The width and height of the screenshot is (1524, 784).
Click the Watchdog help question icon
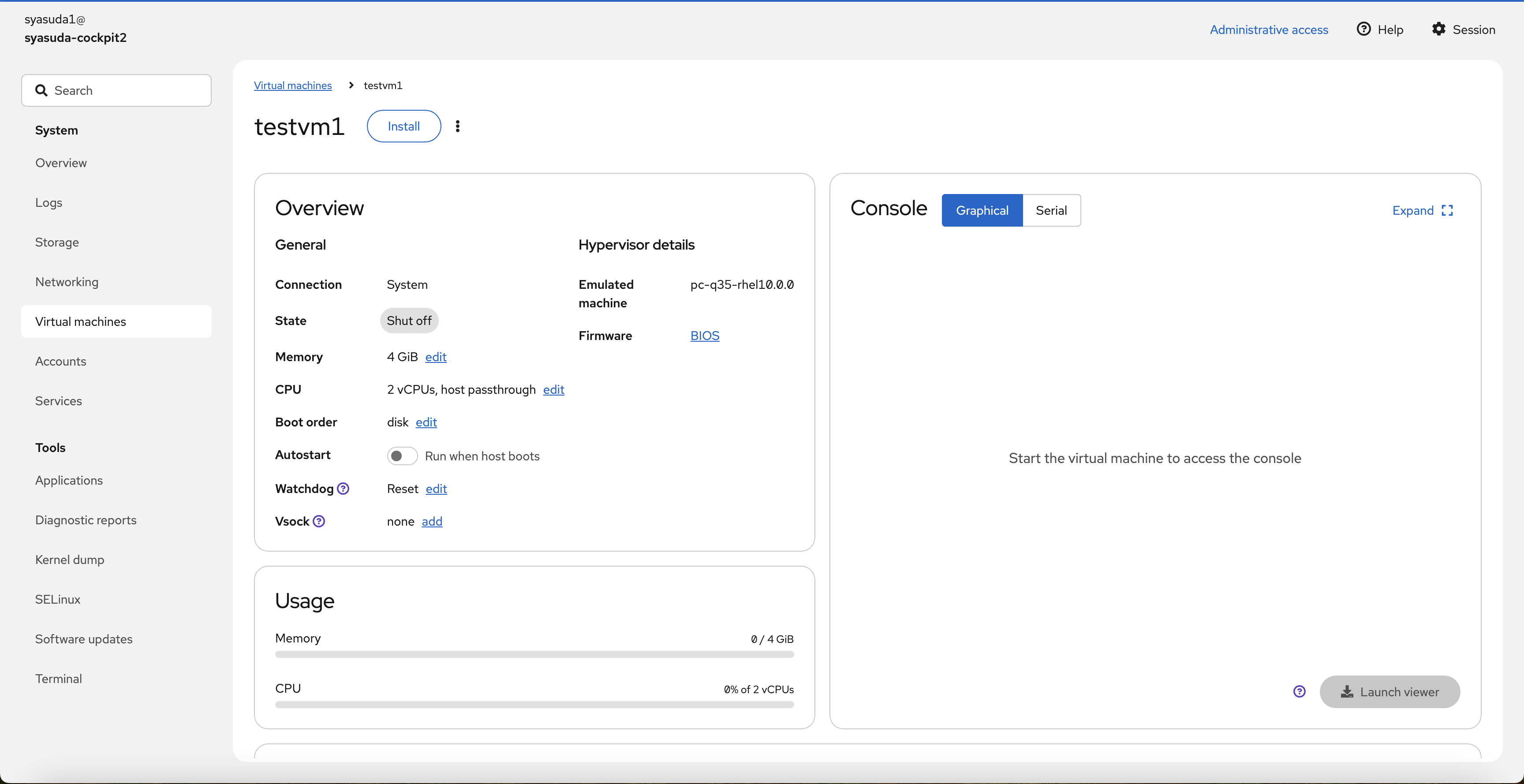343,488
